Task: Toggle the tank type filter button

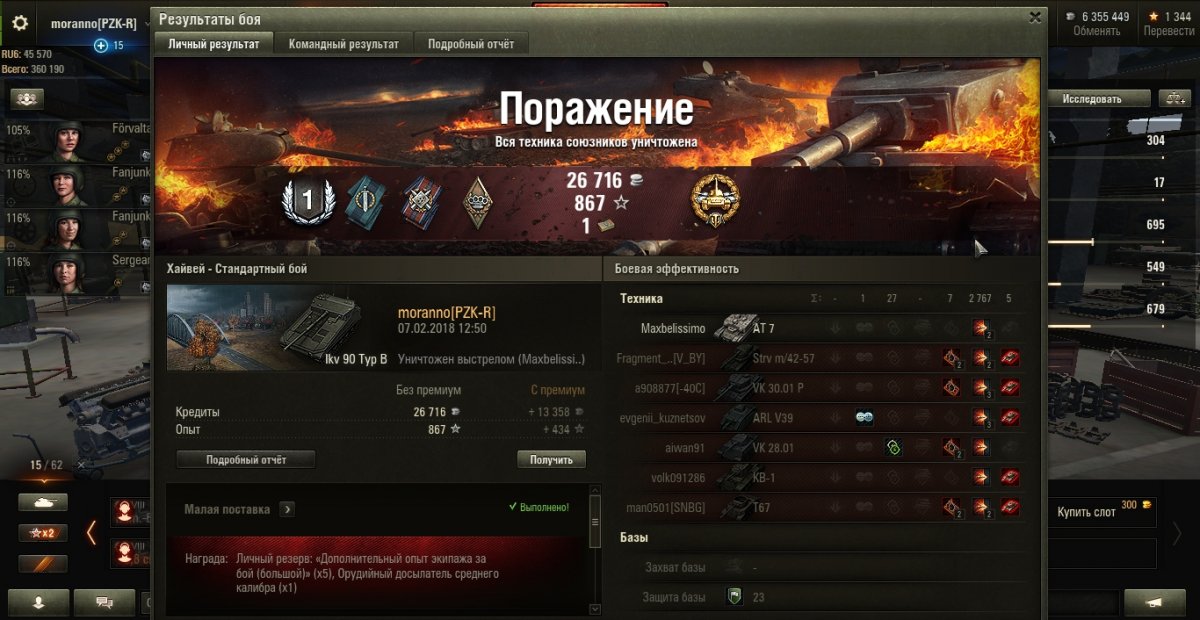Action: point(43,502)
